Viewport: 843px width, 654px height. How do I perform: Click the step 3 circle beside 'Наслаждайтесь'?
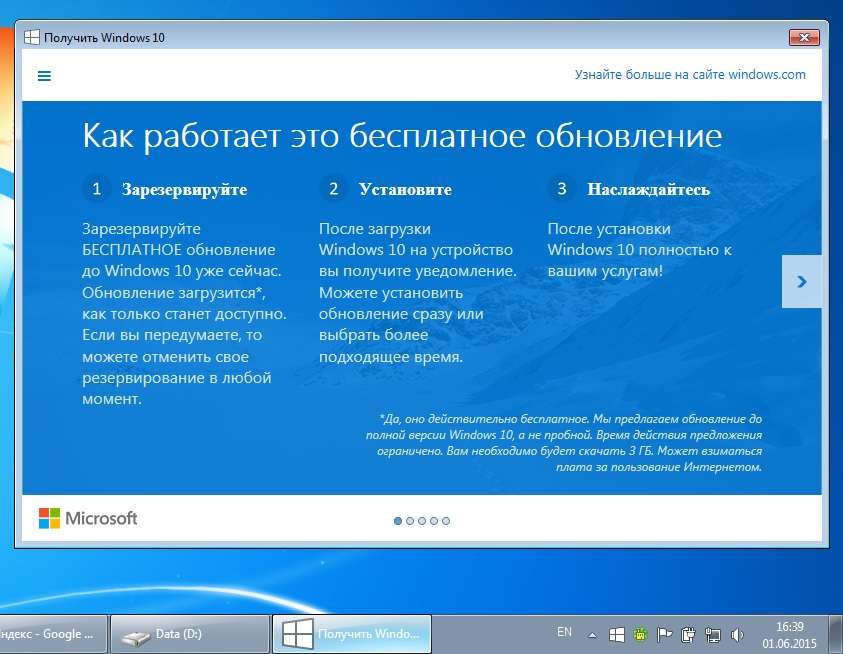[x=562, y=189]
